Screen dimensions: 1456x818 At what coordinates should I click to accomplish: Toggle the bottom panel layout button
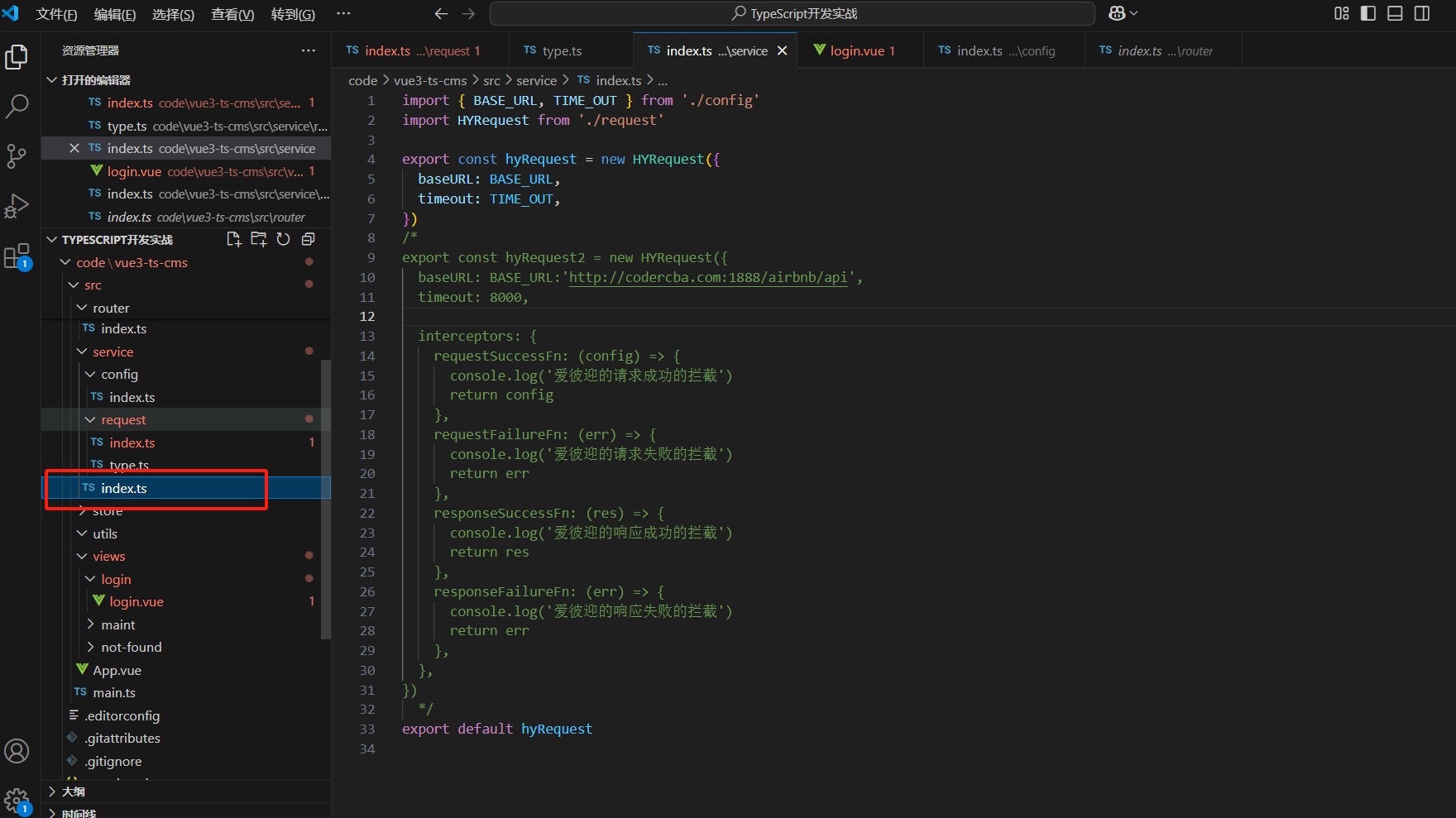(x=1395, y=13)
